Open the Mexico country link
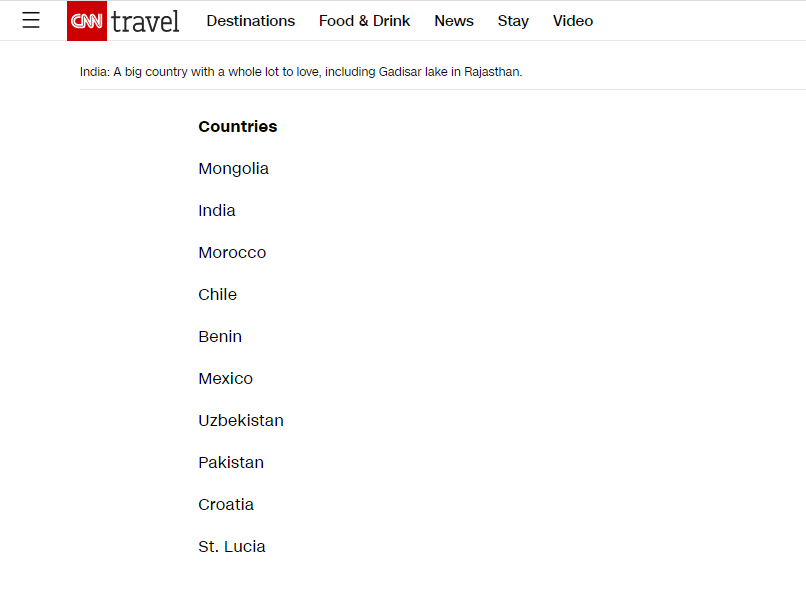Screen dimensions: 806x600 pos(225,379)
